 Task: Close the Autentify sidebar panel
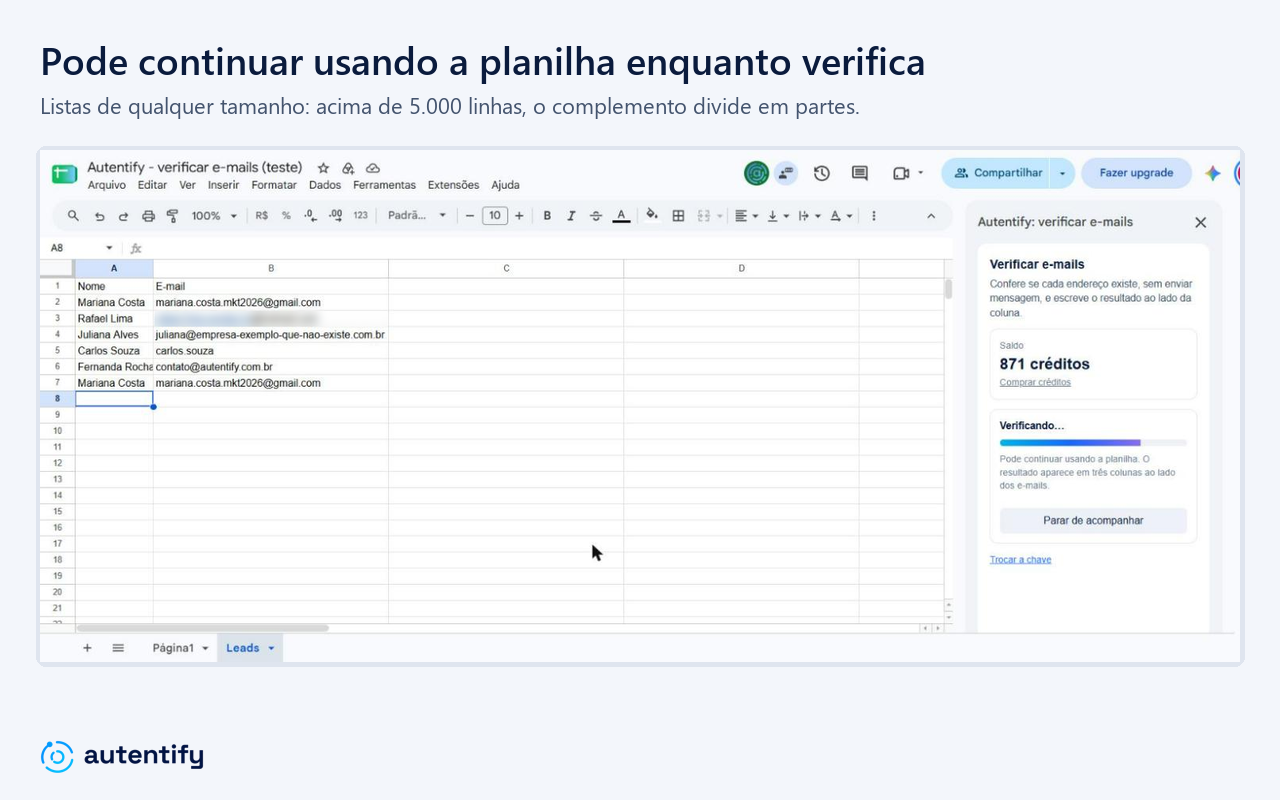[1201, 222]
